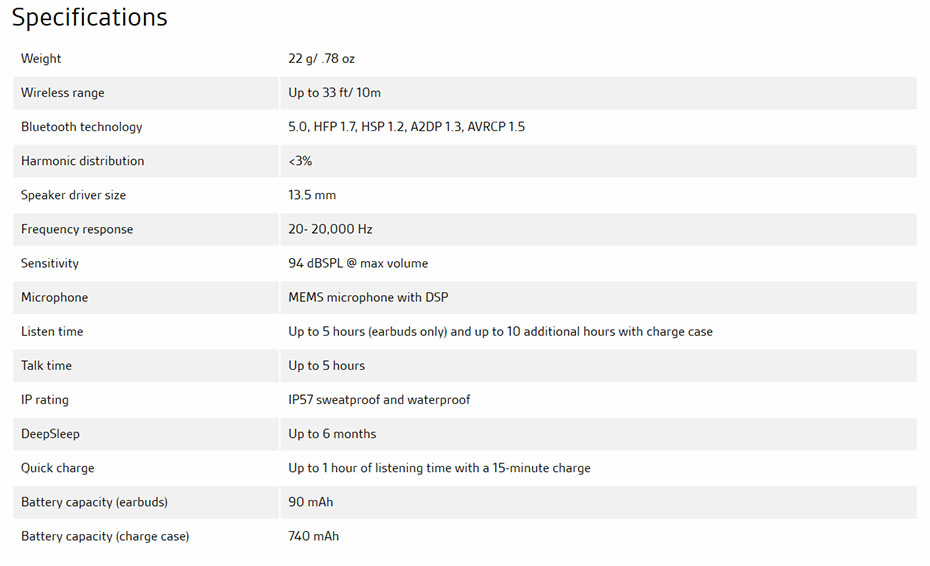Click the Quick charge 15-minute charge description
The image size is (930, 566).
coord(439,468)
